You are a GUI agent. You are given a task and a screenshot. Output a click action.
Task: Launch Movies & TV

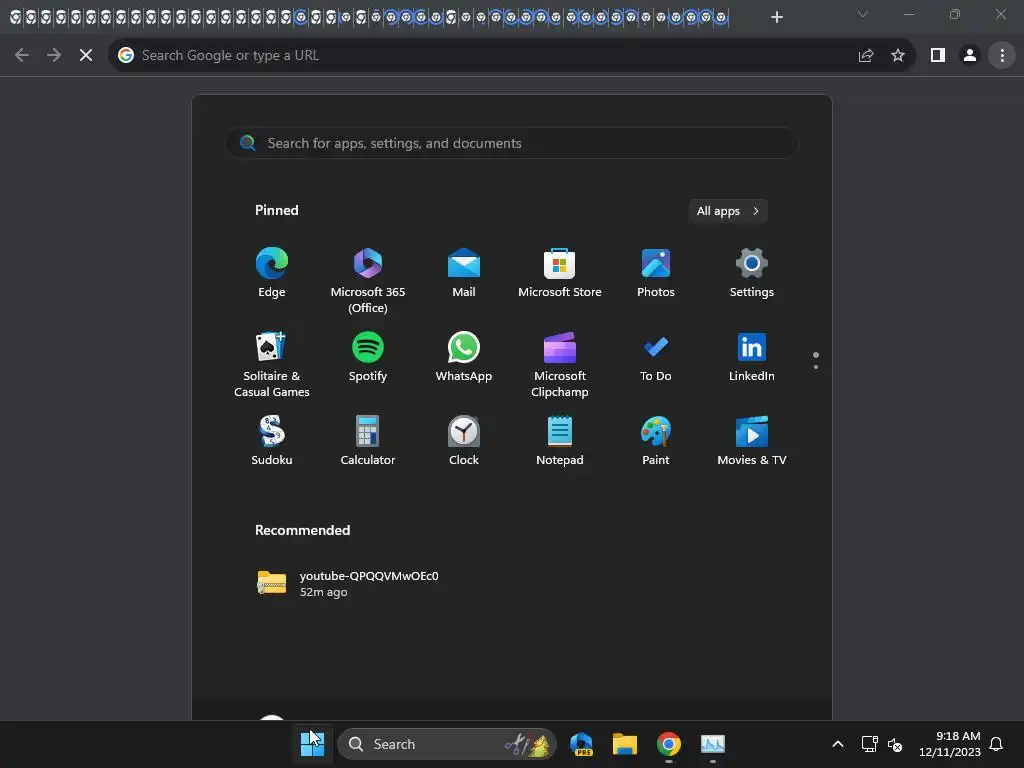point(752,440)
